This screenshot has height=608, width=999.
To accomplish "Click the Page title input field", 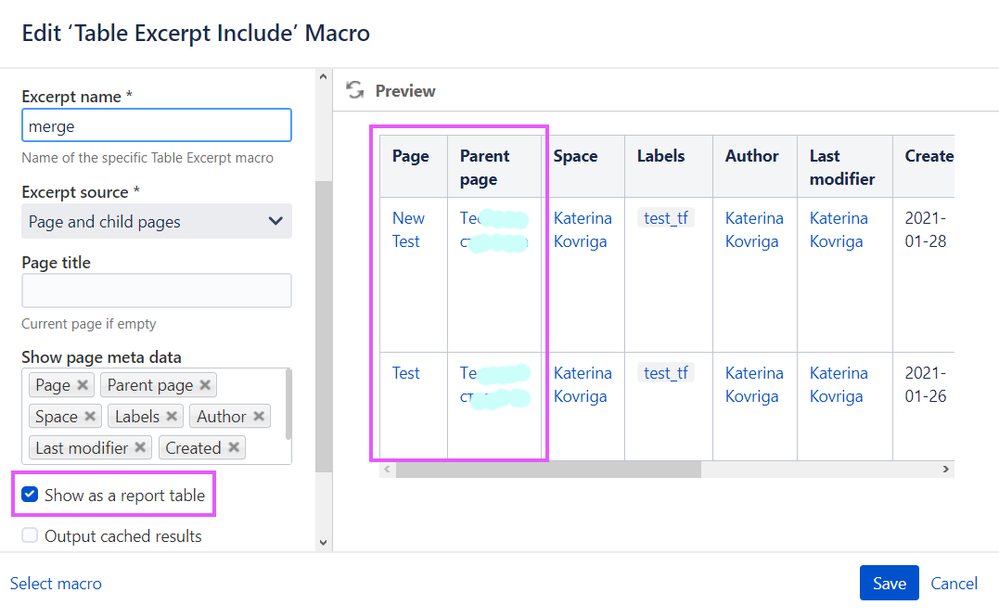I will coord(156,291).
